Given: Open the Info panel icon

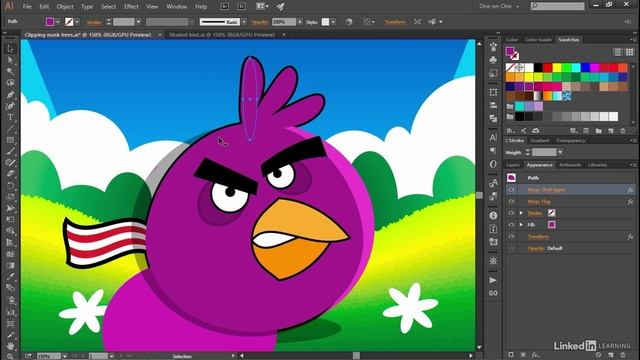Looking at the screenshot, I should 493,215.
